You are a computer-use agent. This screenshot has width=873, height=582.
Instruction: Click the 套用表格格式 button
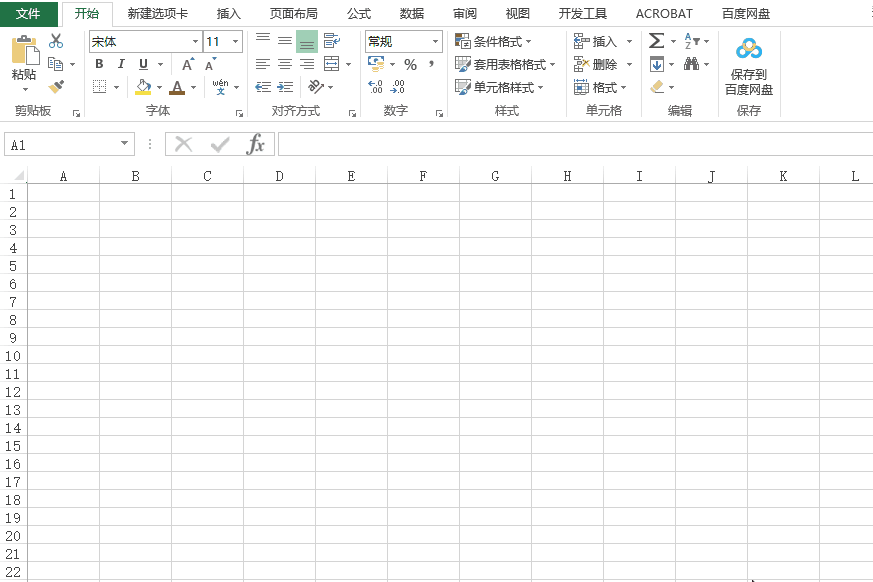[506, 64]
